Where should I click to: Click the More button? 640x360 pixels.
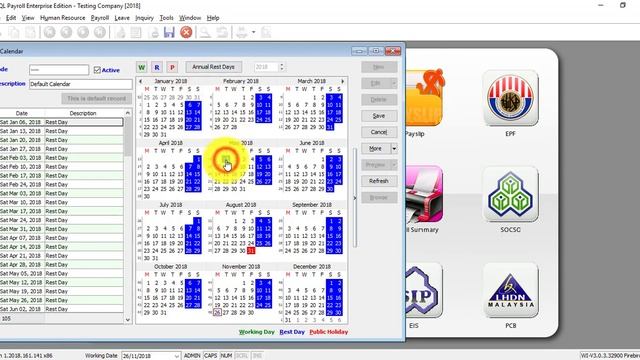376,149
